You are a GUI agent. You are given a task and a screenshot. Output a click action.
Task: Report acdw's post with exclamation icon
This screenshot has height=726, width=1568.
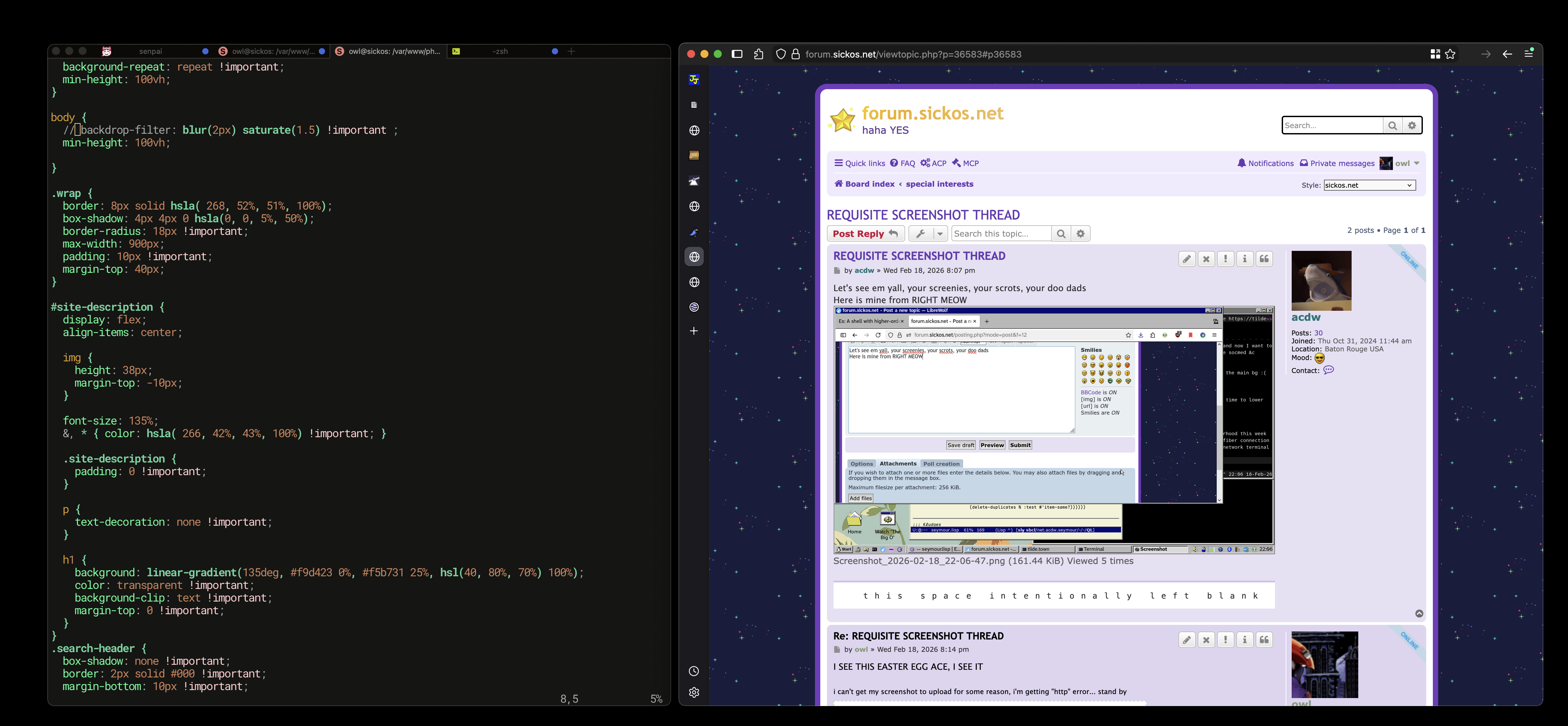click(x=1225, y=259)
